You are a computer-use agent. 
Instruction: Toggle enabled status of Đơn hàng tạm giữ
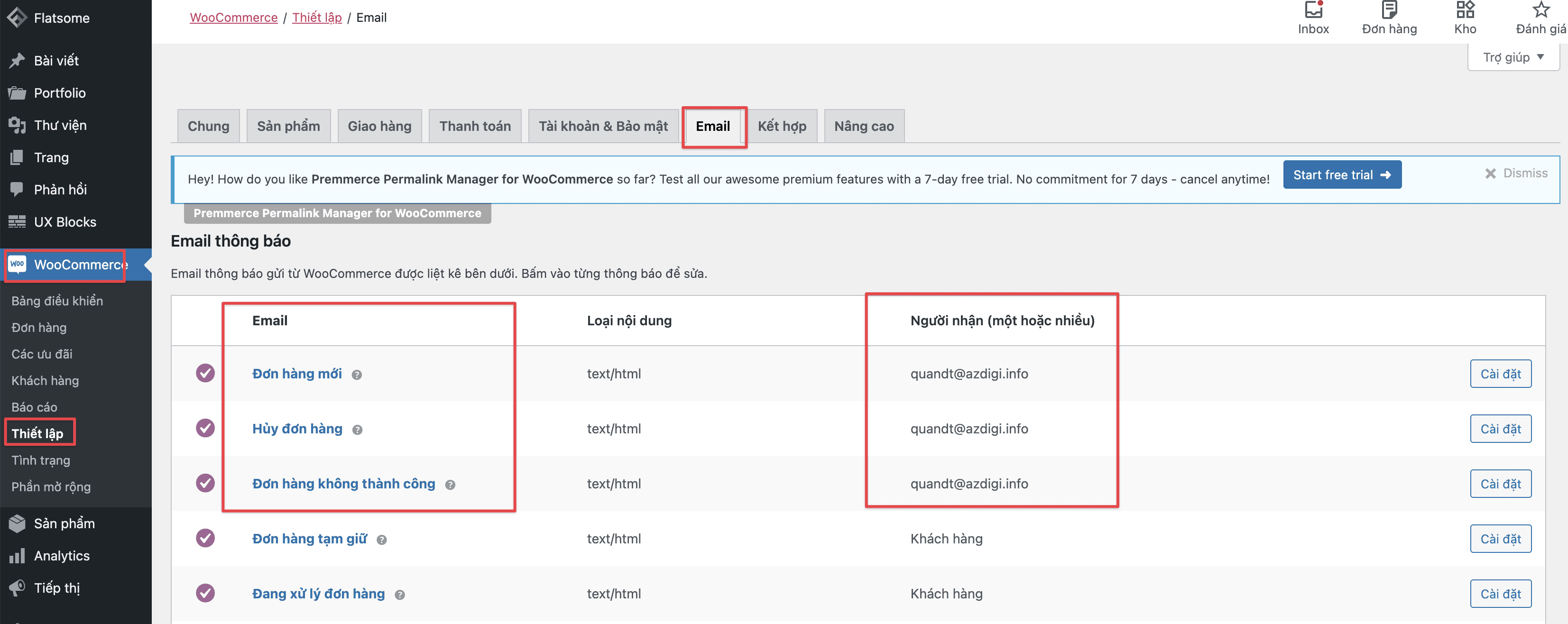205,538
